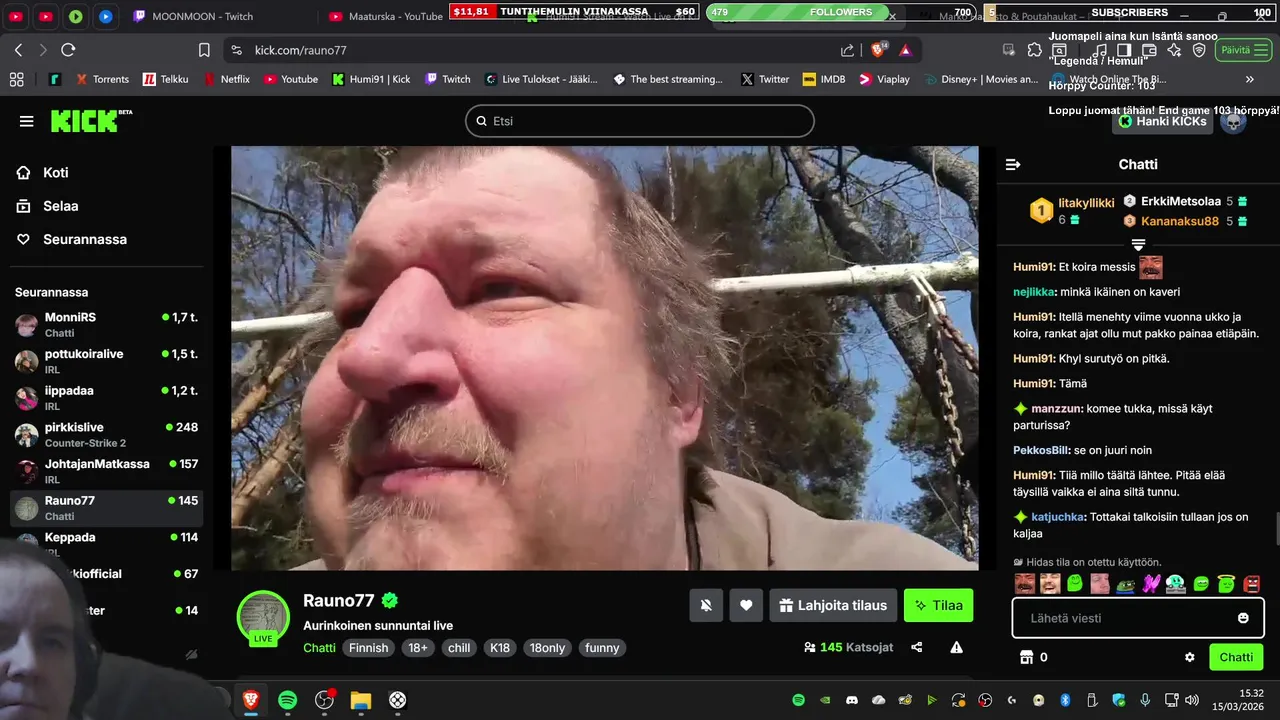Toggle stream notifications bell for Rauno77
The height and width of the screenshot is (720, 1280).
pyautogui.click(x=706, y=605)
